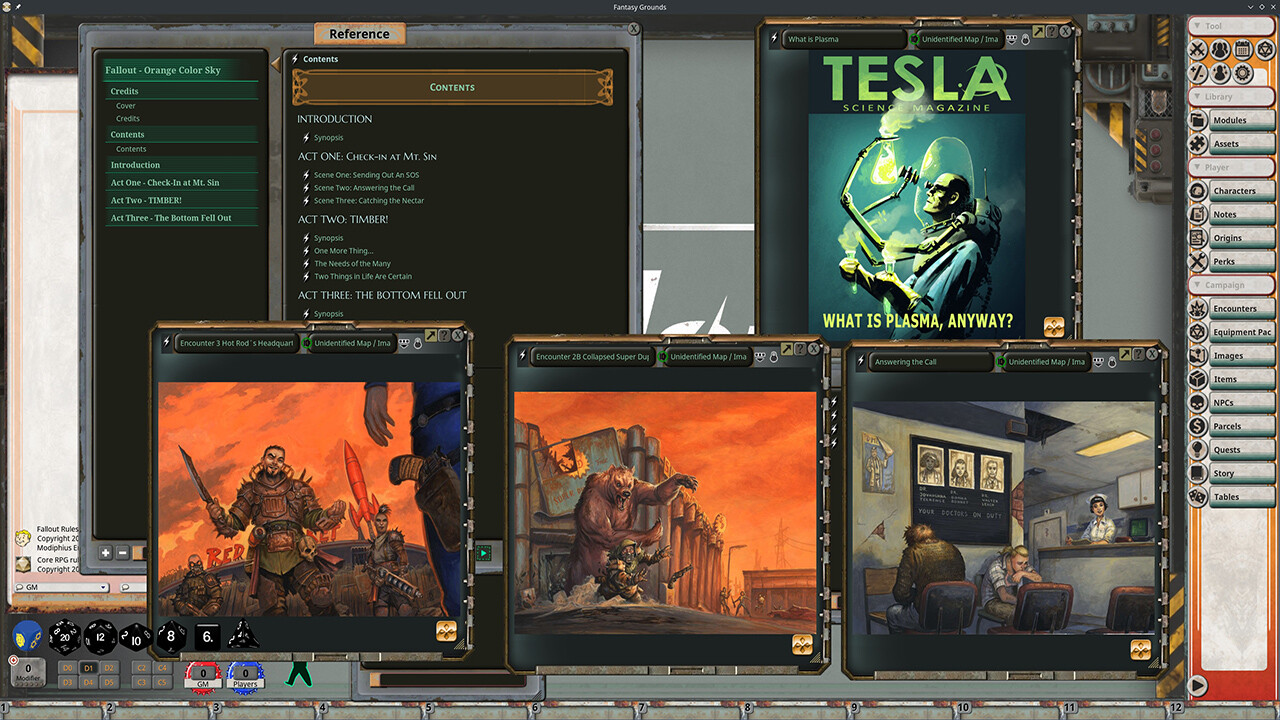1280x720 pixels.
Task: Open the Encounters sidebar button
Action: [1234, 309]
